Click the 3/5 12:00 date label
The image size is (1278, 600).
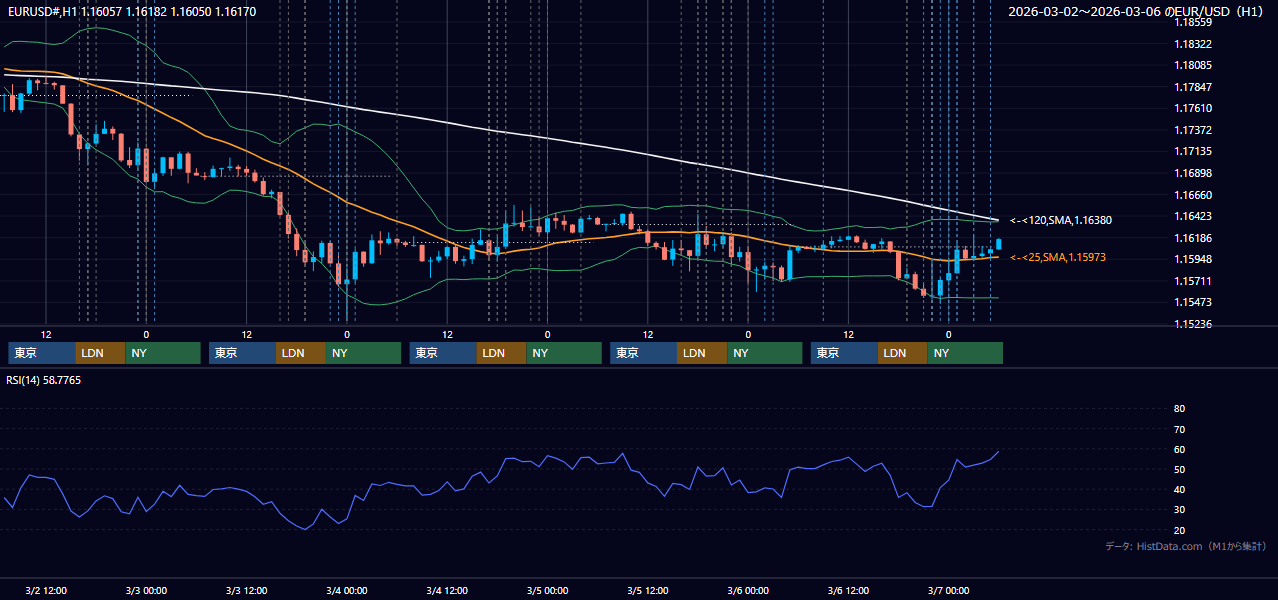(x=648, y=591)
